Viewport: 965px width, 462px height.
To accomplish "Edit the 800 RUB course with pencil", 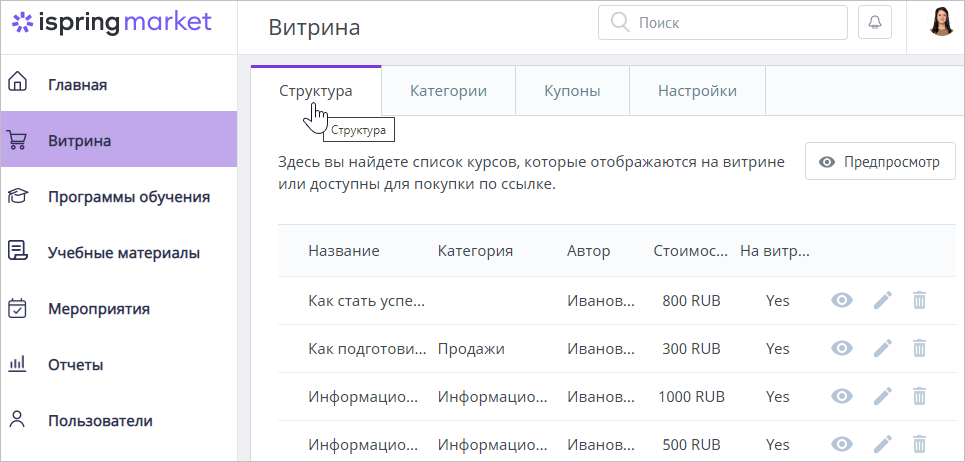I will [x=883, y=300].
